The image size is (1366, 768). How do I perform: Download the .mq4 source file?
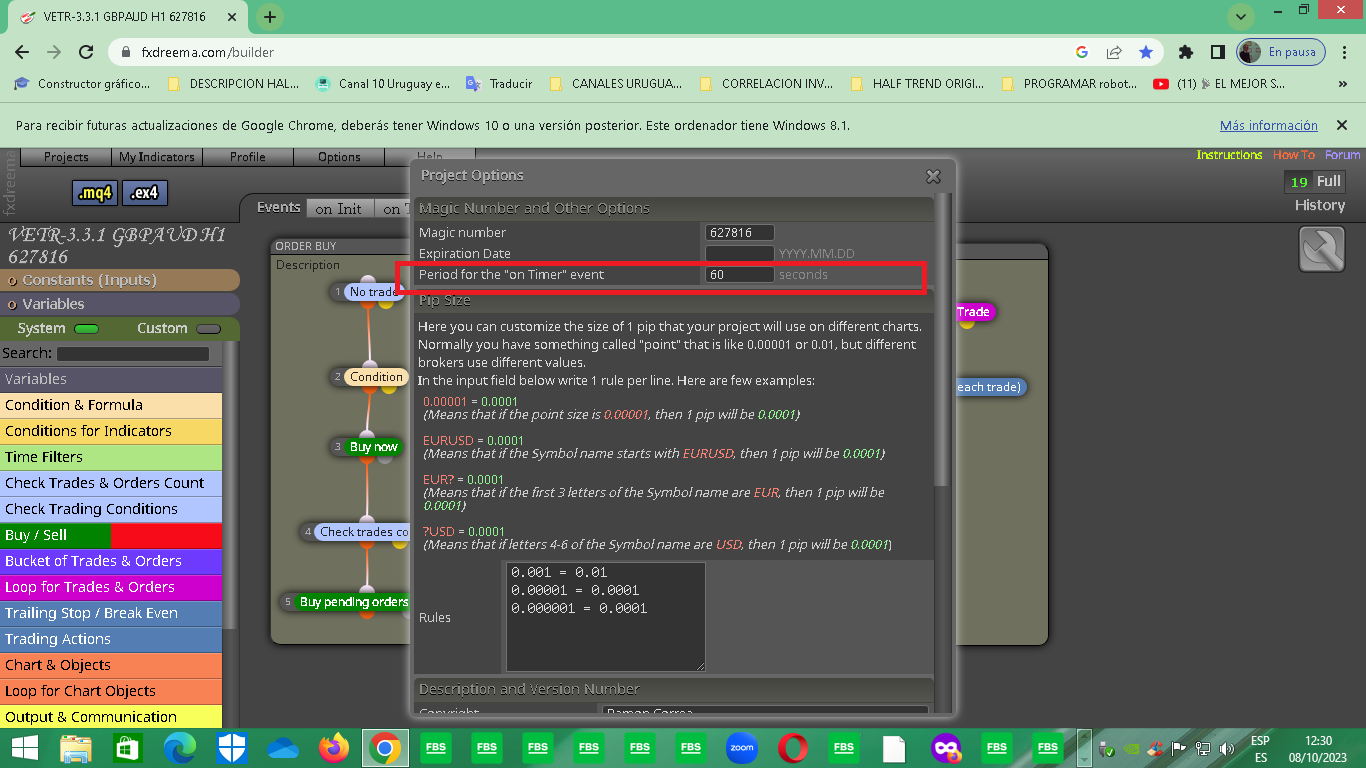tap(95, 193)
